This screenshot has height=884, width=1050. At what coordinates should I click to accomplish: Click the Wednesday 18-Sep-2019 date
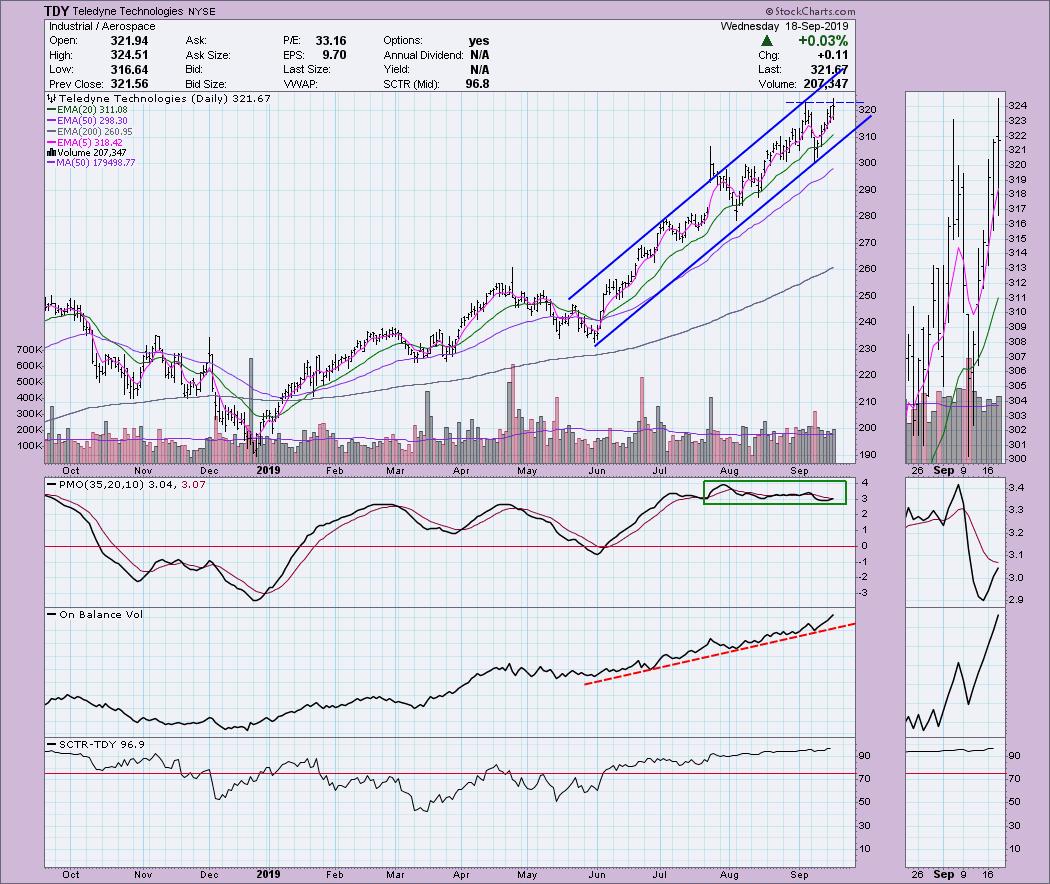[x=784, y=26]
